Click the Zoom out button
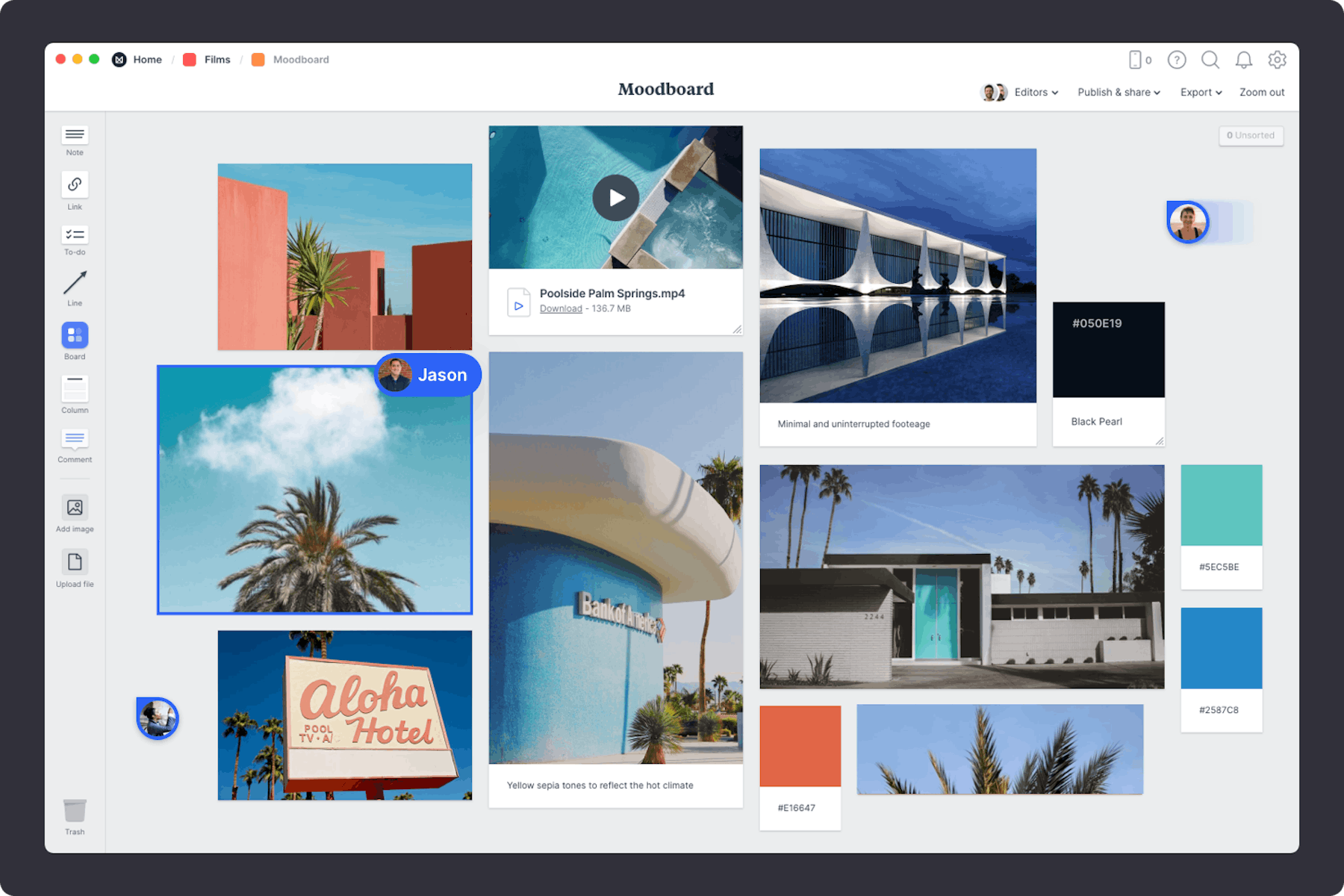The height and width of the screenshot is (896, 1344). tap(1261, 92)
